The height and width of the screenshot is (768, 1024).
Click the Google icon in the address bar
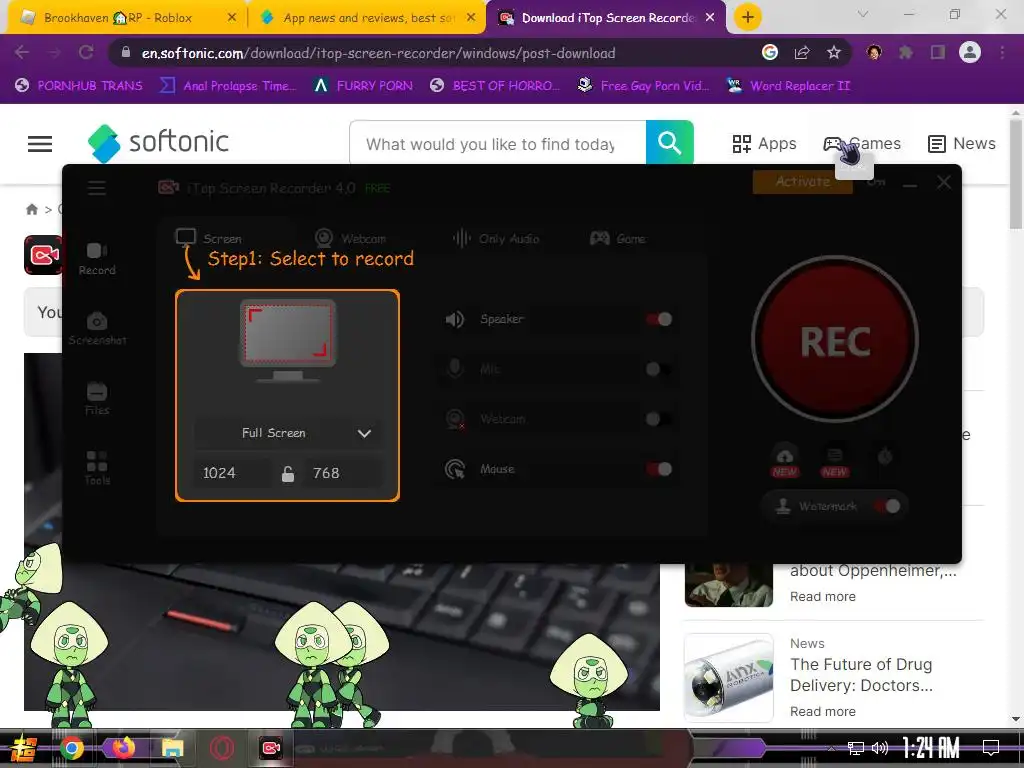pyautogui.click(x=770, y=52)
